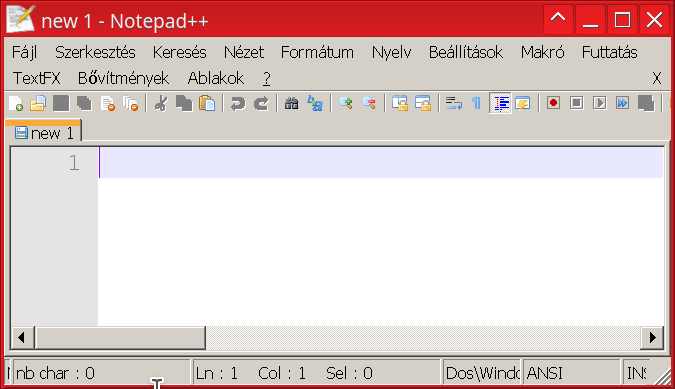The image size is (675, 389).
Task: Open the Futtatás menu
Action: pos(610,52)
